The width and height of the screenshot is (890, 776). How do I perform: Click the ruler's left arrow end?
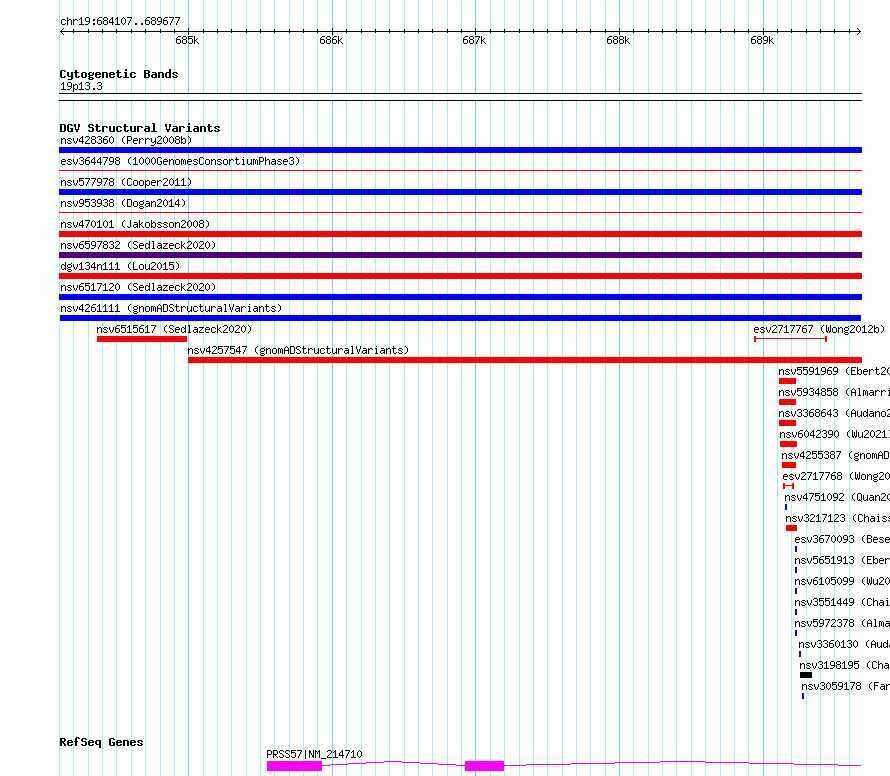62,32
